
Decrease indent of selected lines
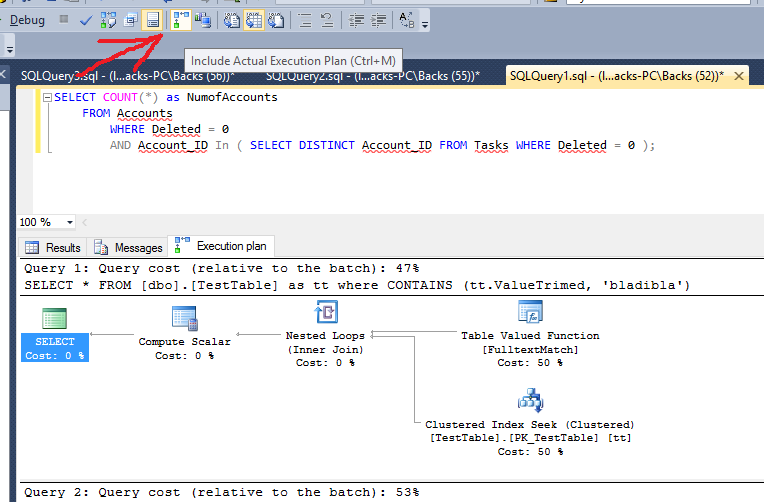[356, 20]
